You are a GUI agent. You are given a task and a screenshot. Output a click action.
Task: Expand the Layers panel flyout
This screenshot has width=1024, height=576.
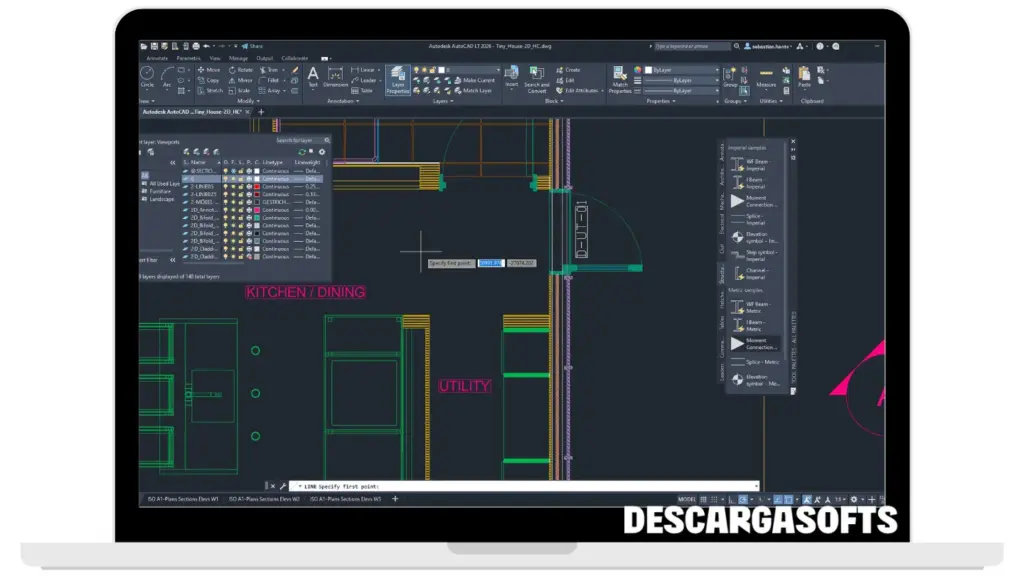point(443,101)
